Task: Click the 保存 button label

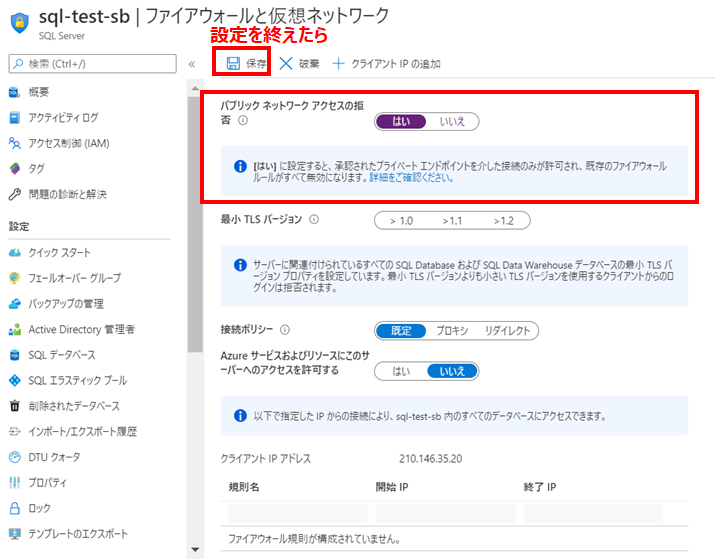Action: click(x=256, y=64)
